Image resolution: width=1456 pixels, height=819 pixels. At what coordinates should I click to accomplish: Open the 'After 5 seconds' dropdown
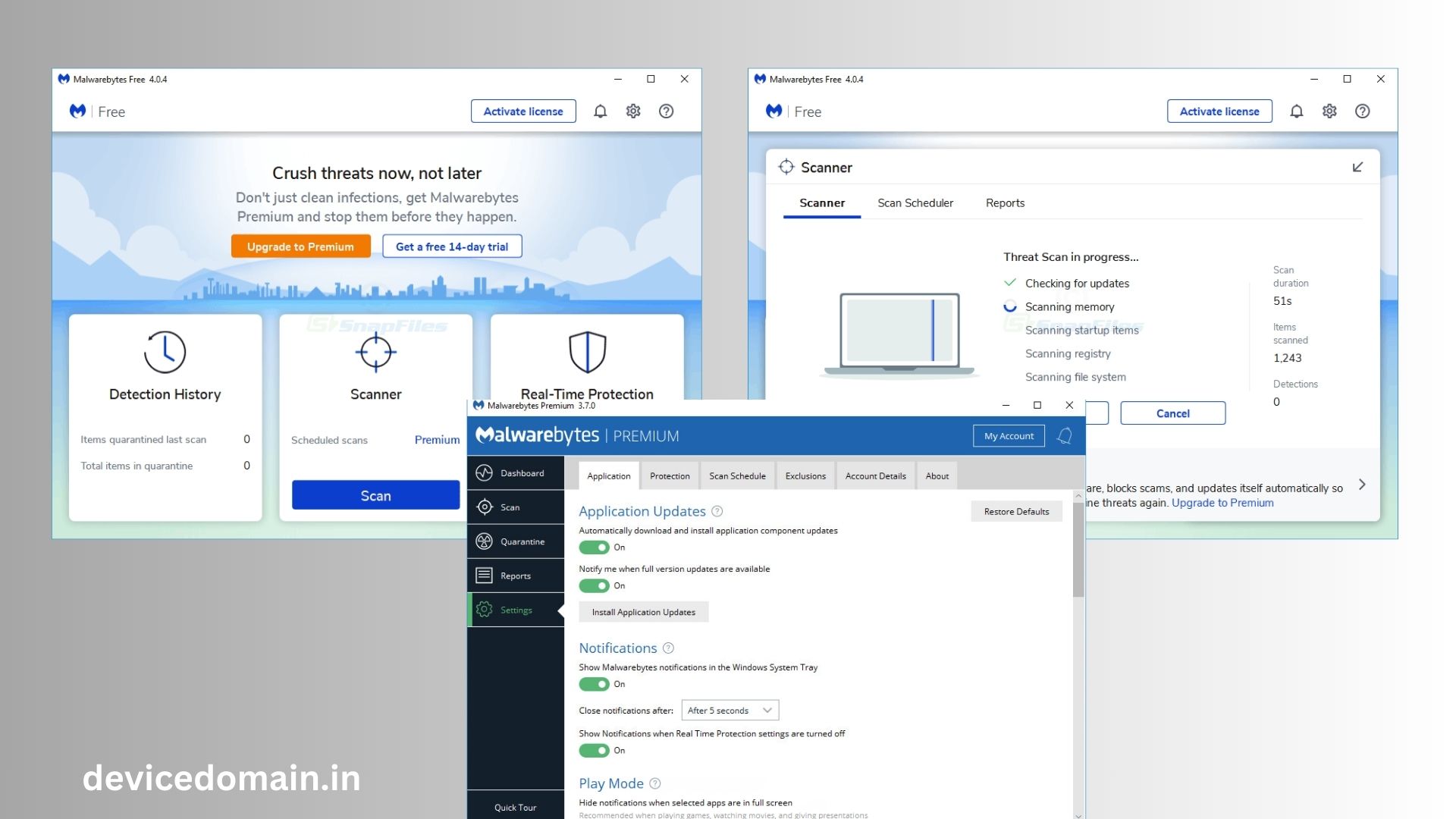click(x=730, y=711)
